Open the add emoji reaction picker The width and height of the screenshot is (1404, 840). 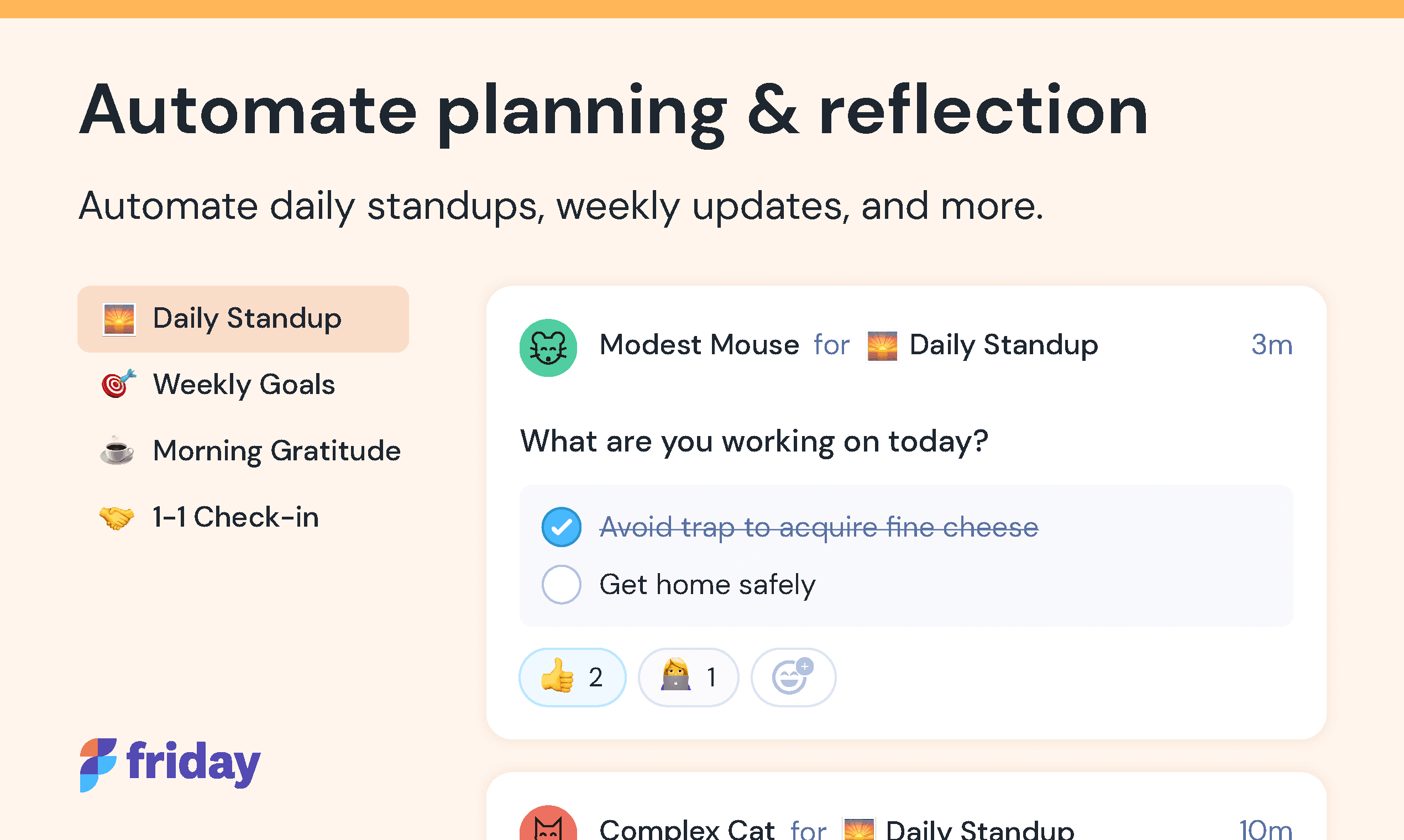tap(793, 677)
